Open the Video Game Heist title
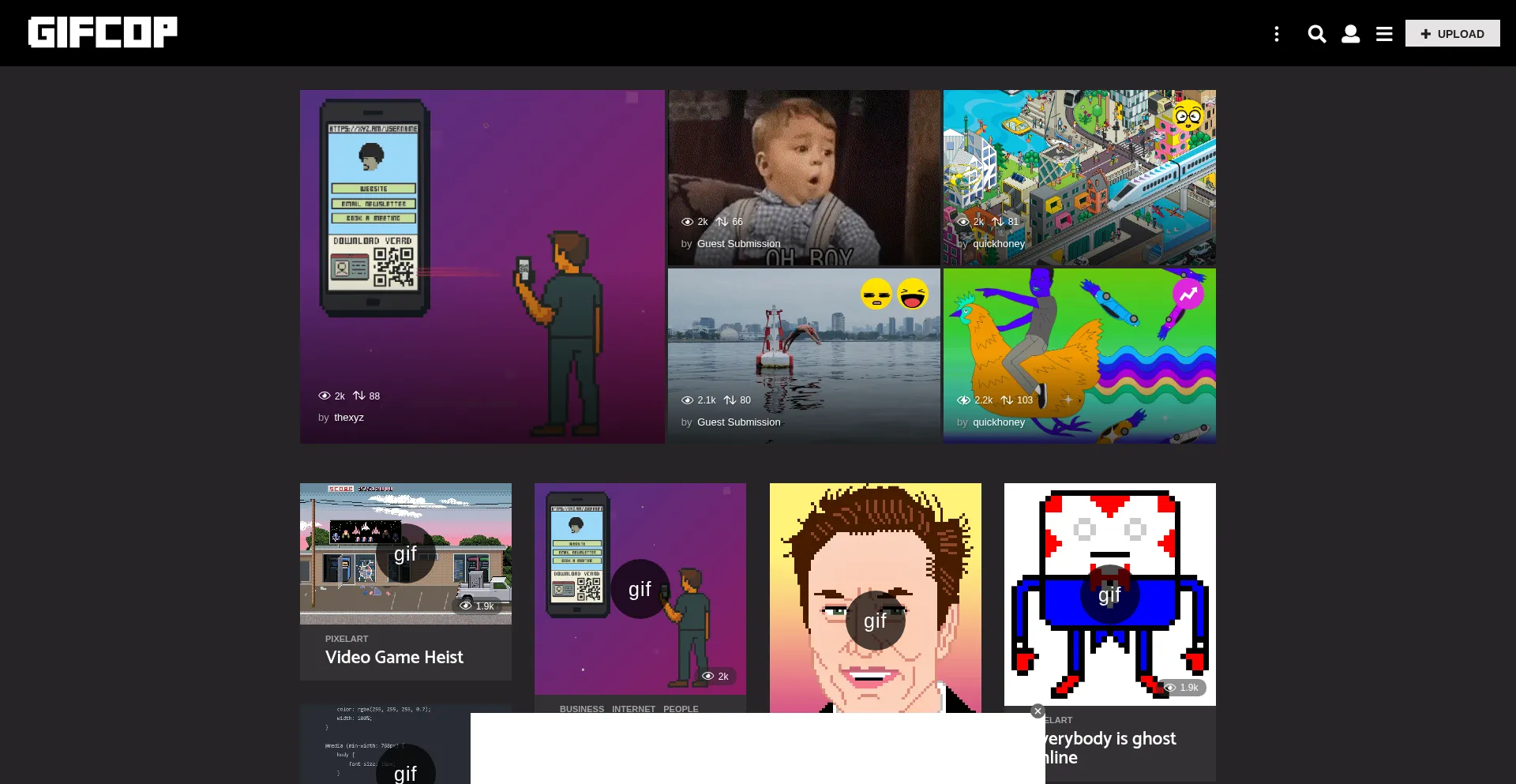Viewport: 1516px width, 784px height. (x=394, y=657)
